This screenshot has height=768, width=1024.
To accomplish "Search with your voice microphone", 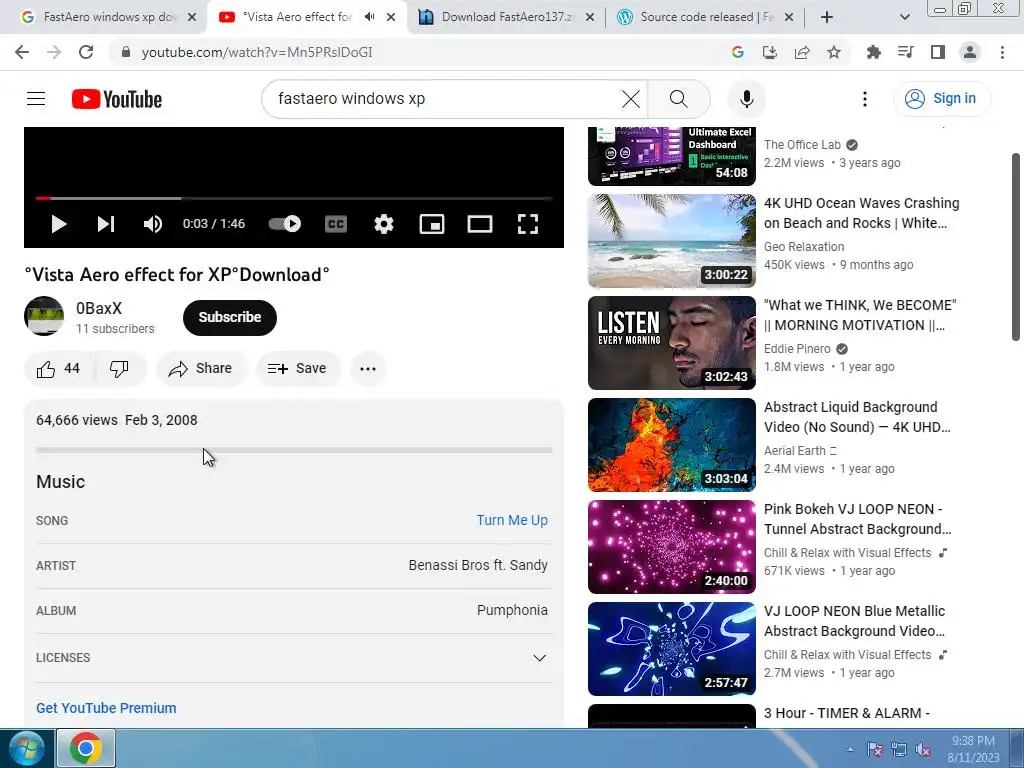I will pyautogui.click(x=746, y=99).
